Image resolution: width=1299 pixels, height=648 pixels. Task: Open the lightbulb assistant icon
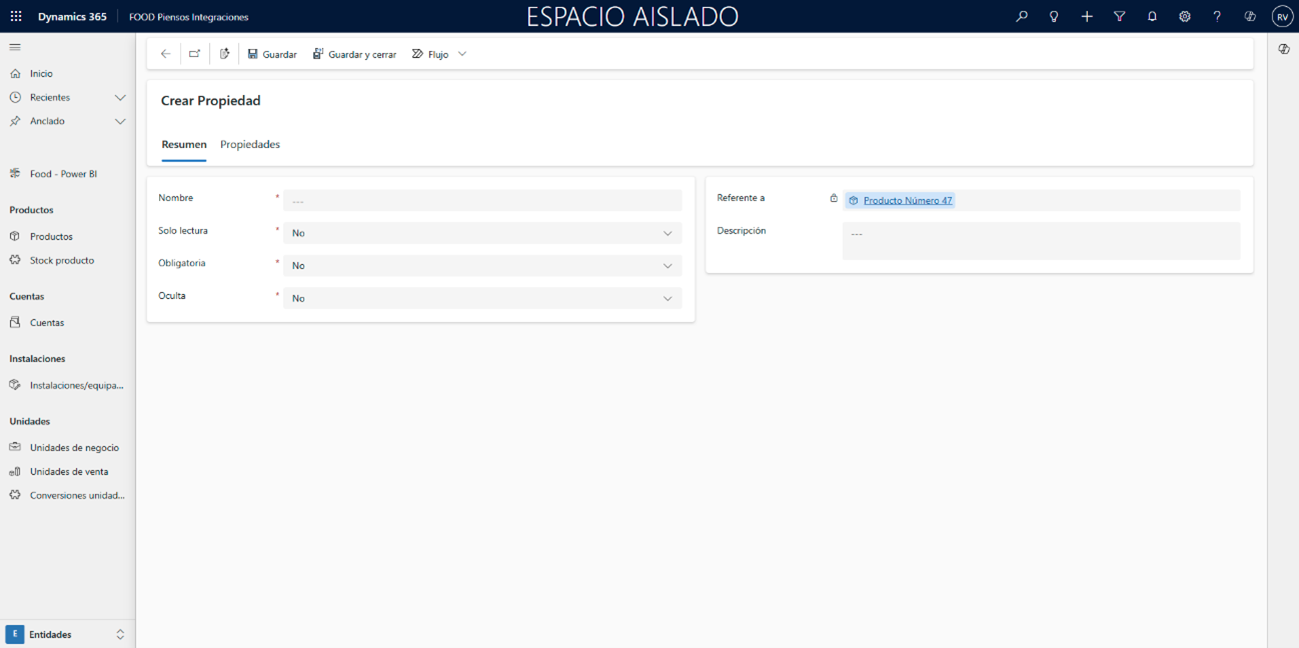click(1053, 17)
